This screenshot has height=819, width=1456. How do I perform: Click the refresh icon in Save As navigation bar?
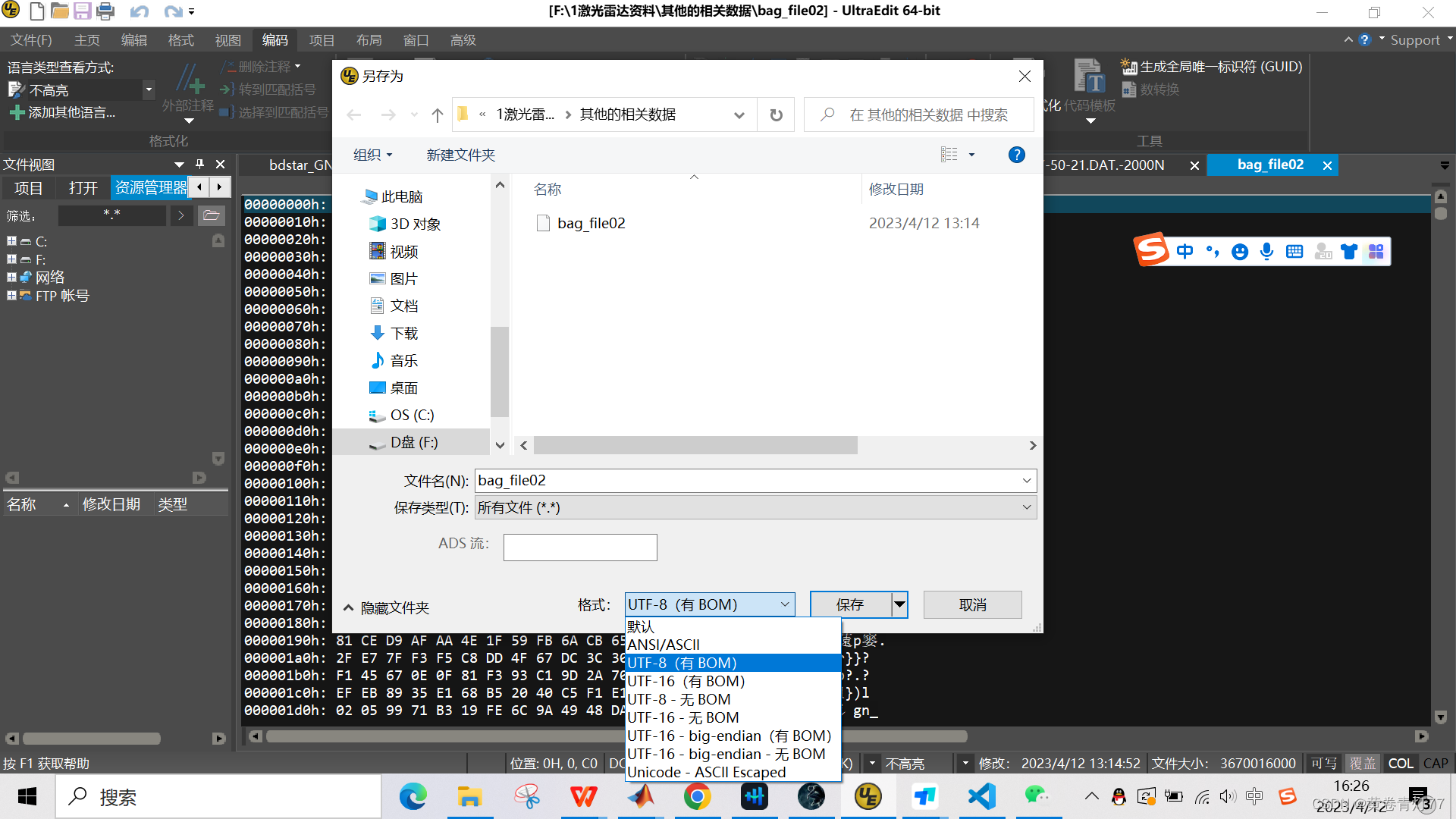click(x=775, y=115)
